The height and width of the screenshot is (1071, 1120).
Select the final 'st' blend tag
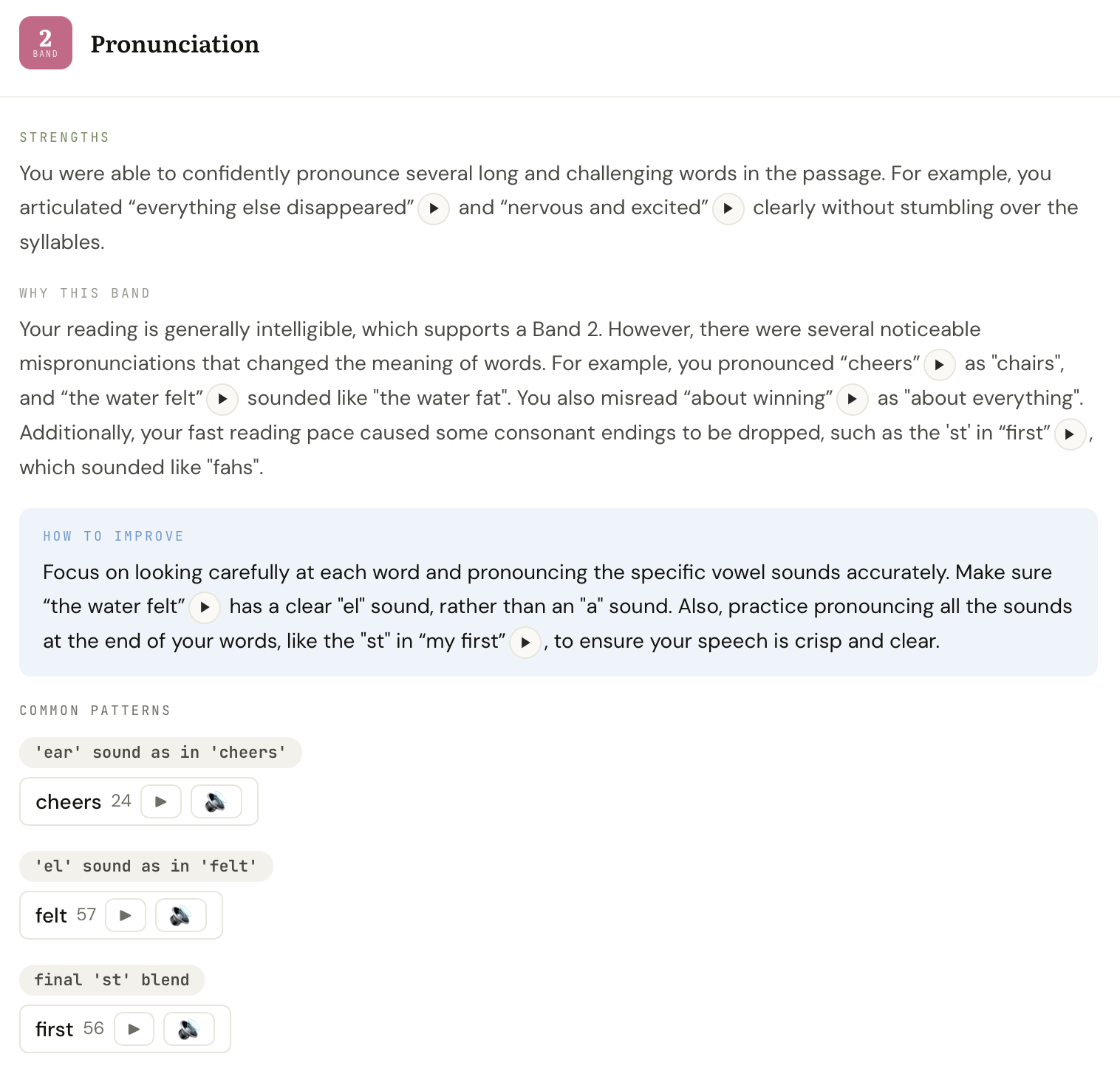112,980
